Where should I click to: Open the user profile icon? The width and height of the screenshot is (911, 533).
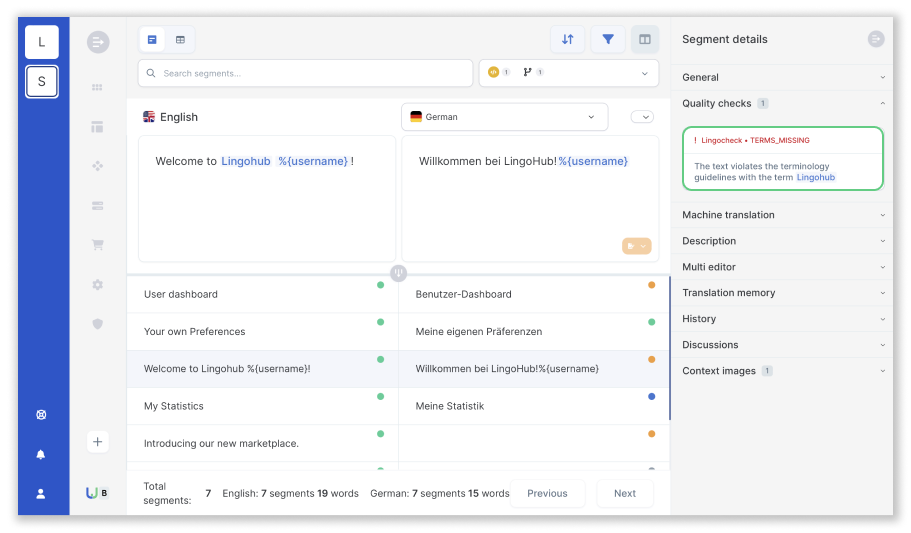point(41,494)
